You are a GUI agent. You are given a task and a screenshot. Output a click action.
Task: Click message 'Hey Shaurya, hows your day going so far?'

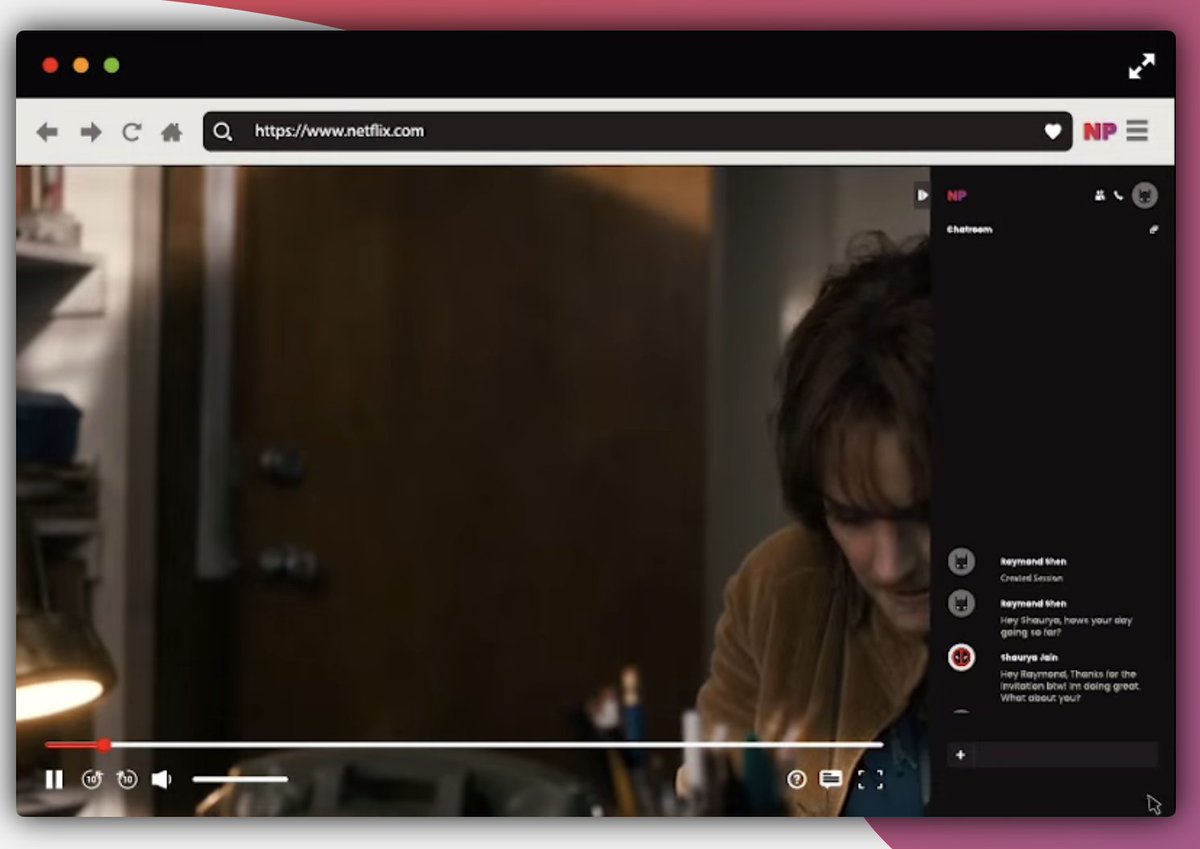pos(1066,626)
